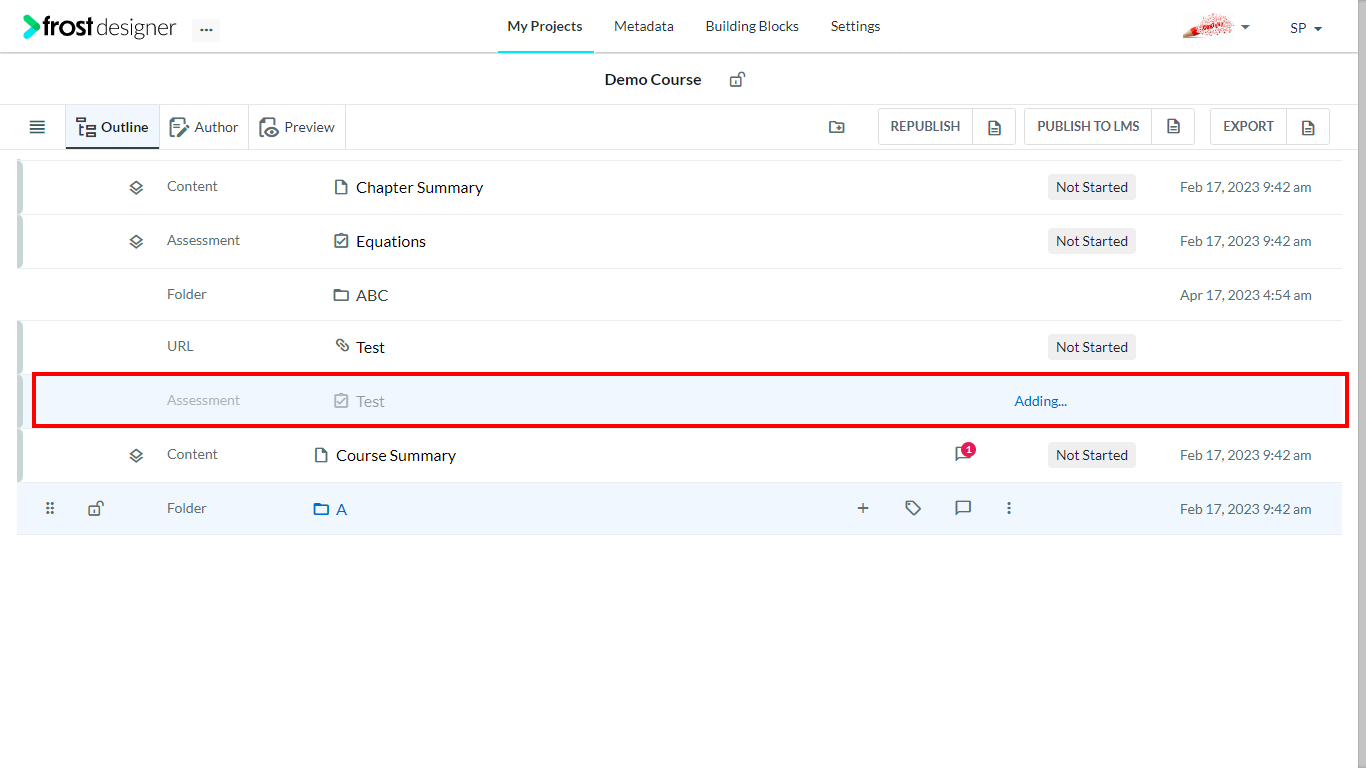Click the REPUBLISH button
1366x768 pixels.
tap(925, 127)
